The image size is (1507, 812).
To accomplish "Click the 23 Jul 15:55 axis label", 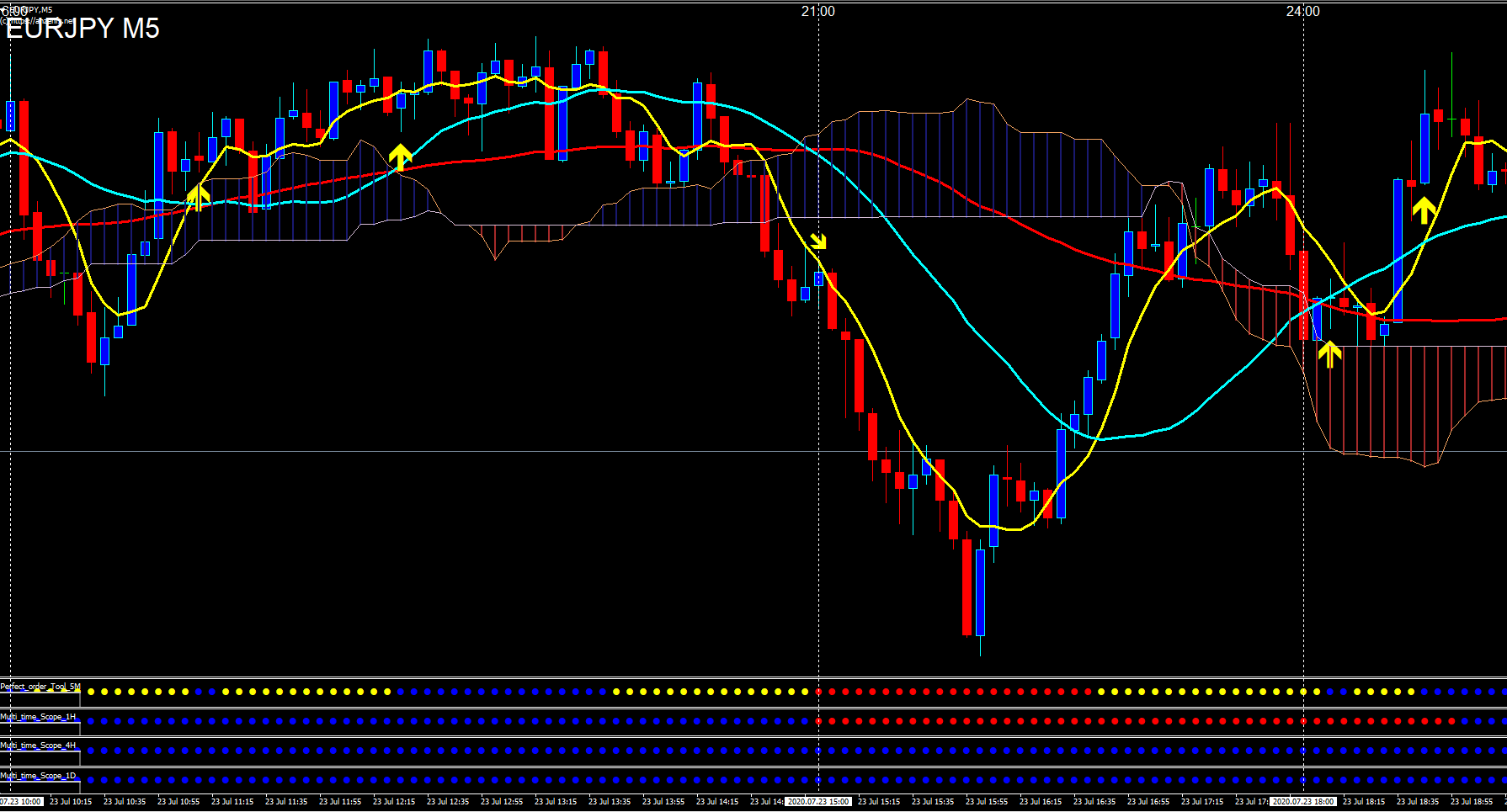I will pos(987,802).
